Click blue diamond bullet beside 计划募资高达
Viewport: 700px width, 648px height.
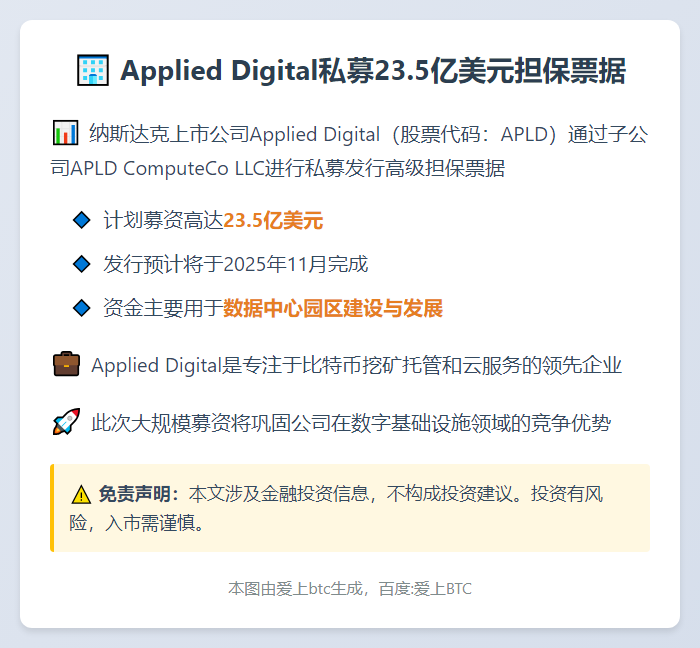[82, 220]
